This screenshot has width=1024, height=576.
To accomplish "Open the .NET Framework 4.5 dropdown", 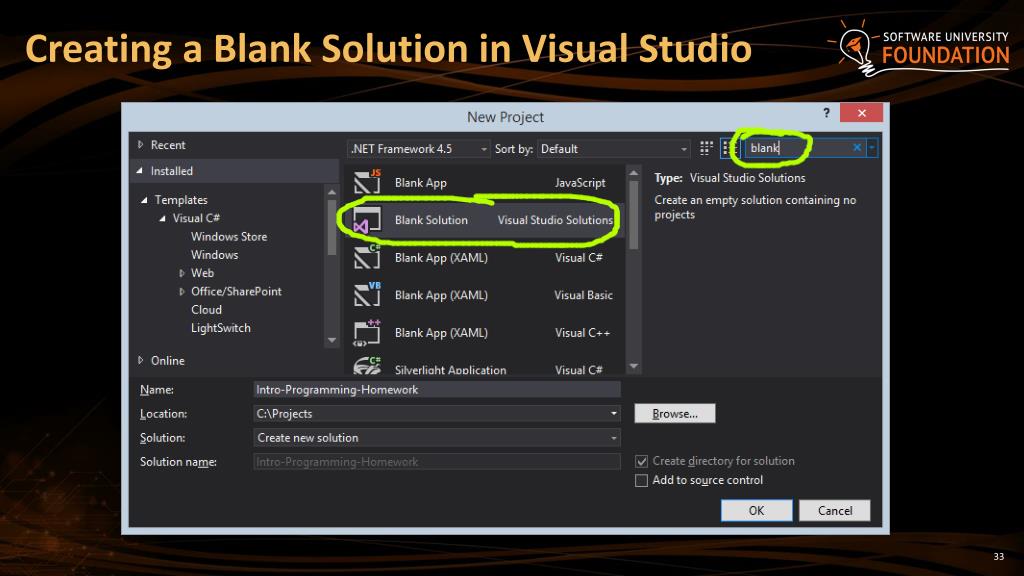I will pyautogui.click(x=418, y=149).
